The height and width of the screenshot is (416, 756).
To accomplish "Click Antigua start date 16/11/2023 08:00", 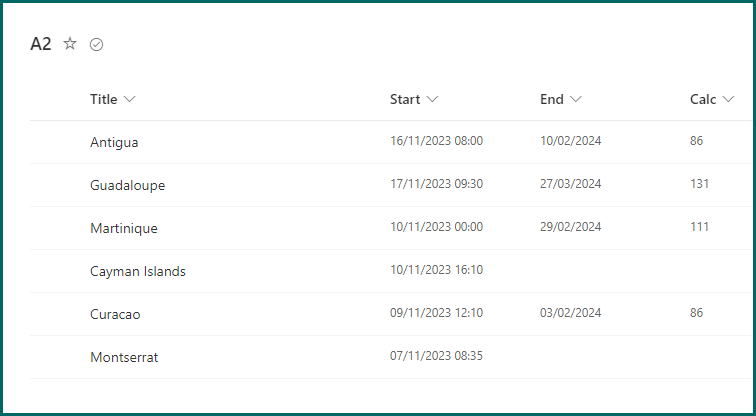I will [436, 141].
